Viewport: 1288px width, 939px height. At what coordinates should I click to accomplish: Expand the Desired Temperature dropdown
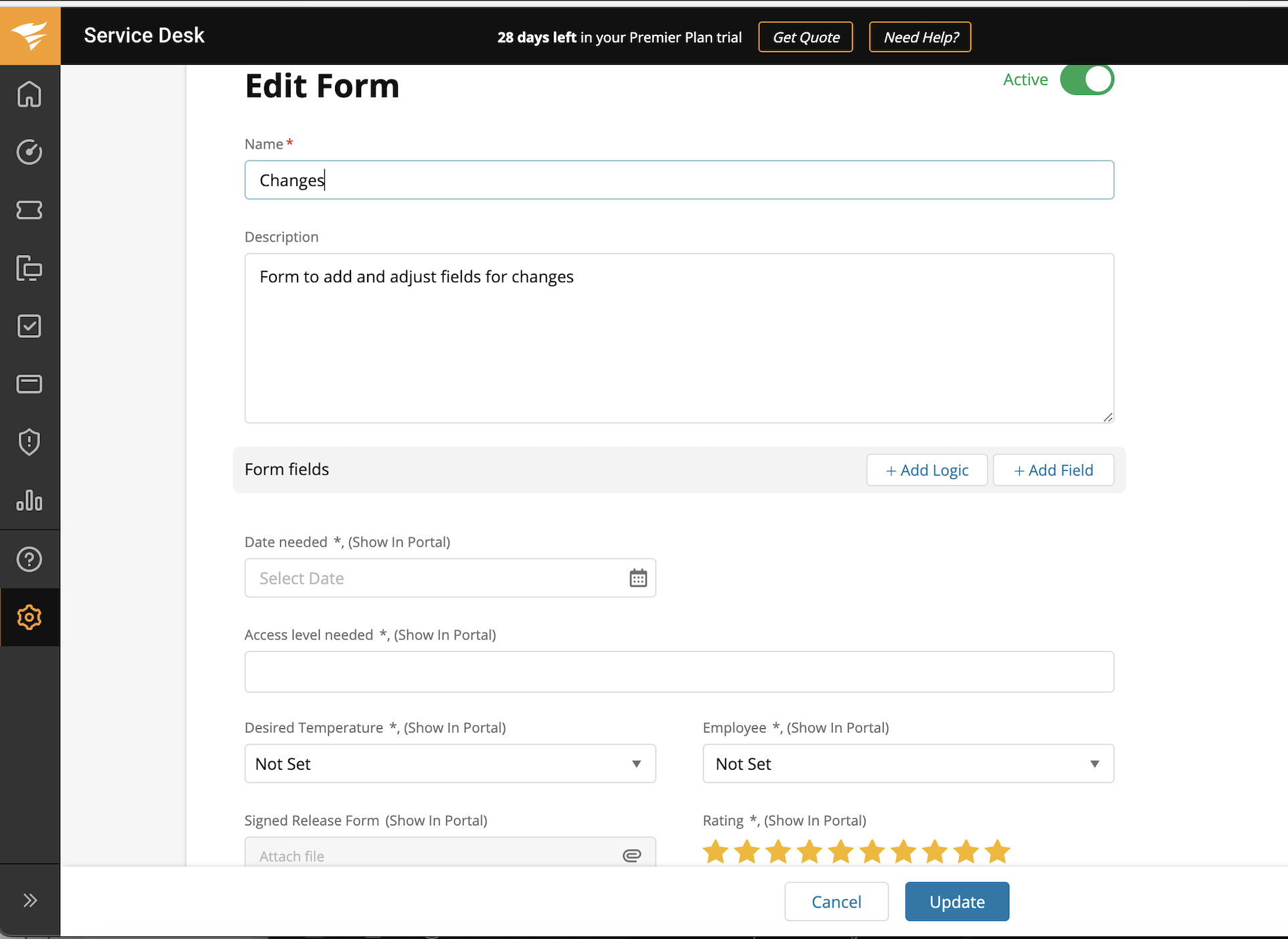click(450, 764)
